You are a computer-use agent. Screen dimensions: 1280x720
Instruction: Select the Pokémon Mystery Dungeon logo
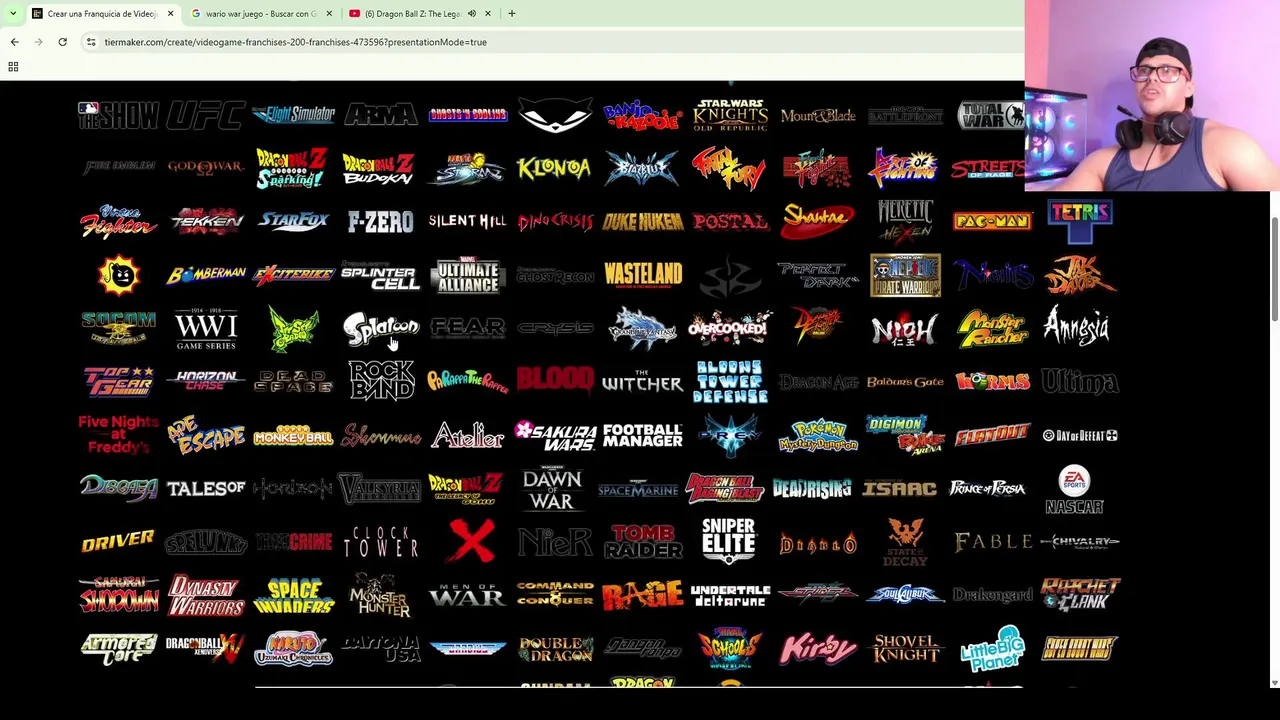click(818, 435)
